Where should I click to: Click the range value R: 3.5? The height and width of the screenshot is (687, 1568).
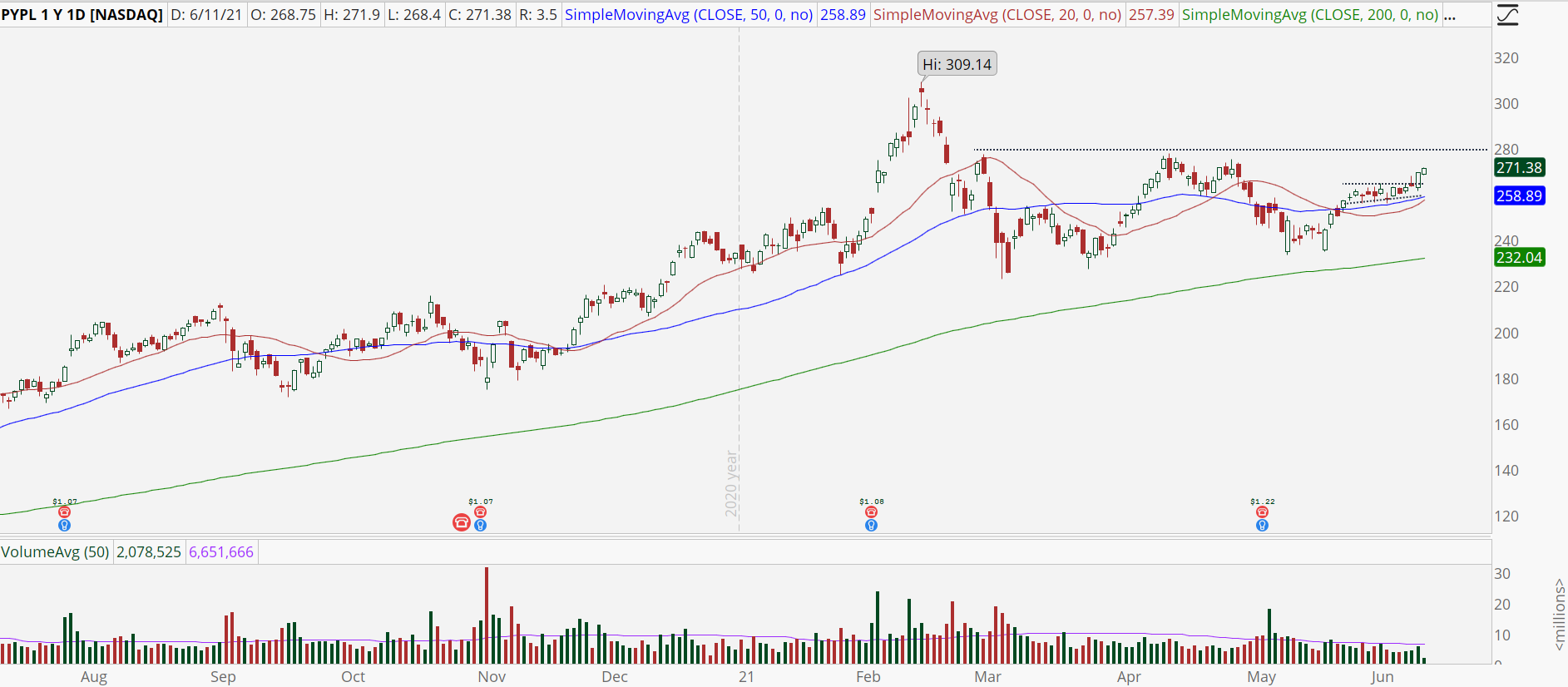click(x=538, y=15)
